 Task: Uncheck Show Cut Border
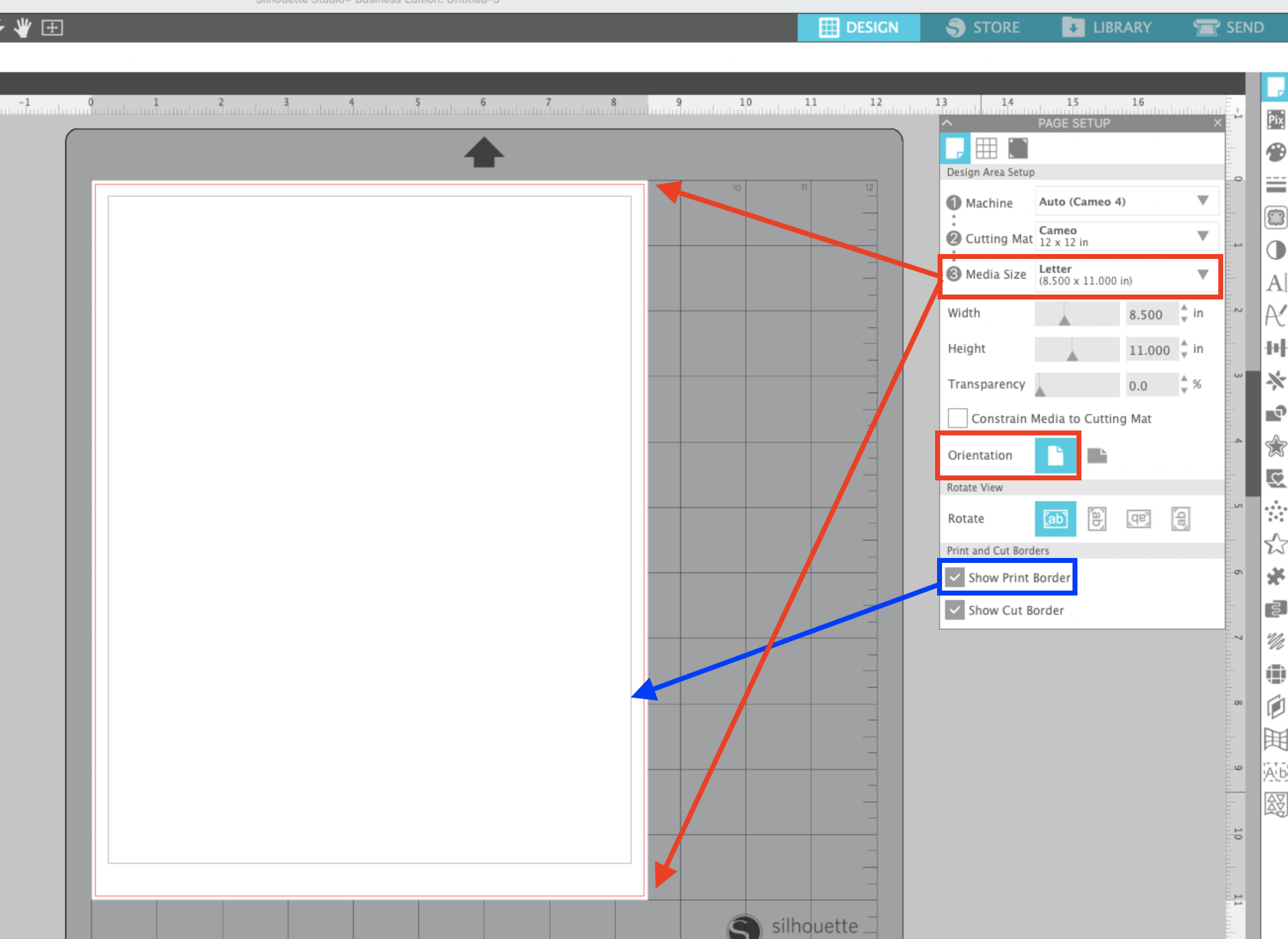pyautogui.click(x=955, y=610)
